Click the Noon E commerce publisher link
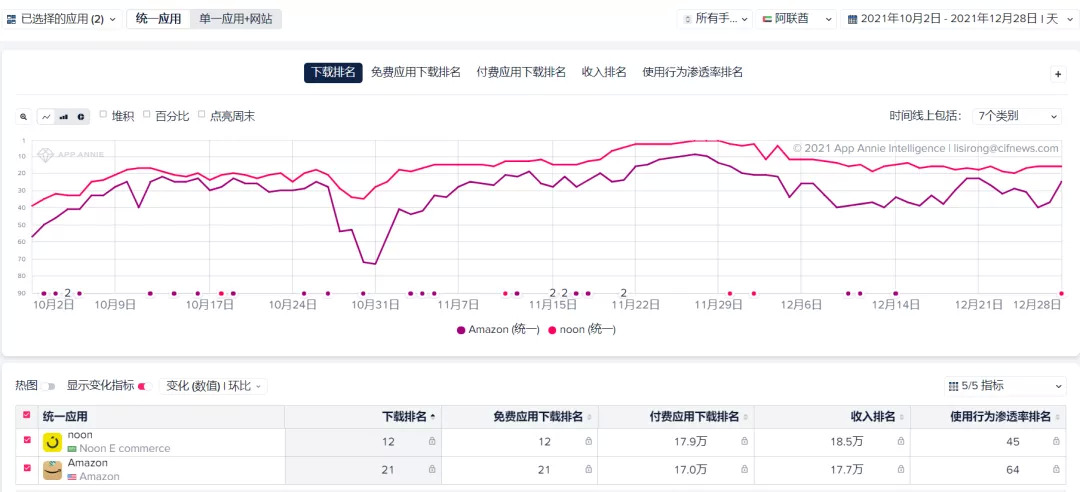Image resolution: width=1080 pixels, height=492 pixels. 125,449
